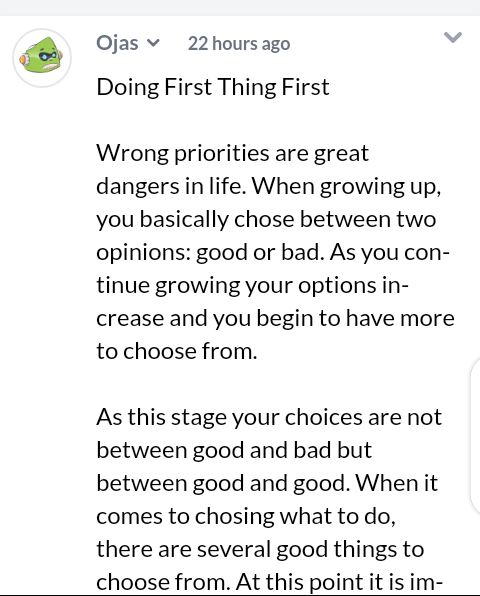Click the line 'between good and bad but'
480x596 pixels.
click(x=234, y=450)
